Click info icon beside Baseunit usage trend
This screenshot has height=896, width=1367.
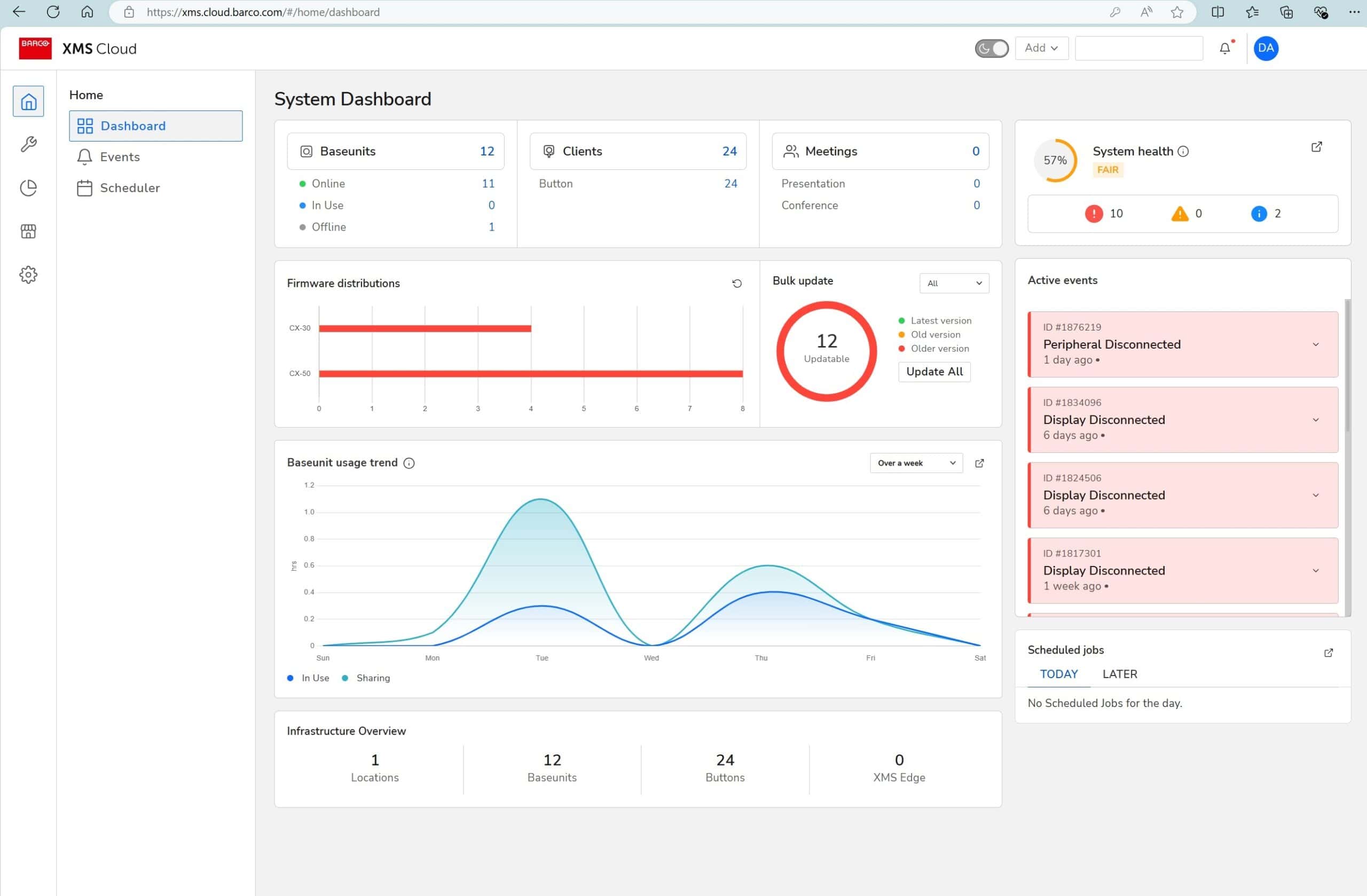[409, 463]
